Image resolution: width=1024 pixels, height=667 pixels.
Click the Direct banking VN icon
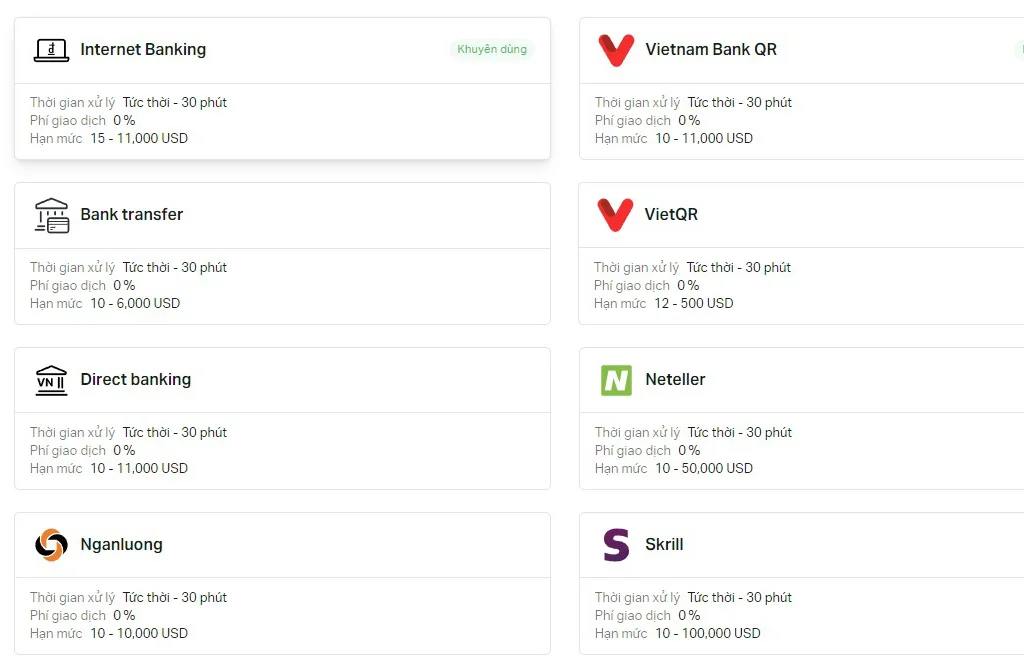(51, 380)
